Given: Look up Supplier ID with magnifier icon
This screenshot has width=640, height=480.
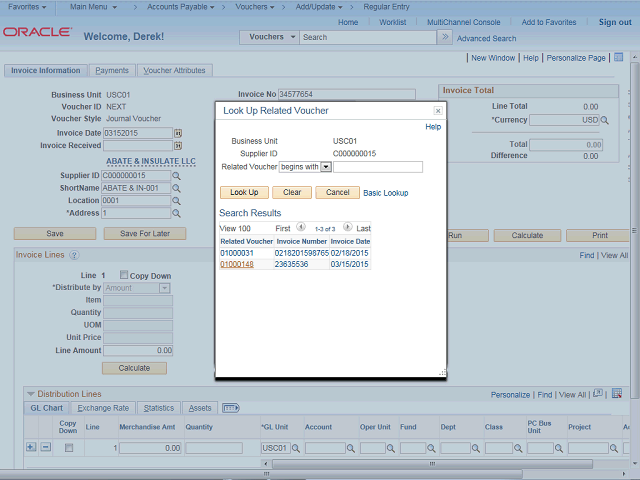Looking at the screenshot, I should [176, 176].
